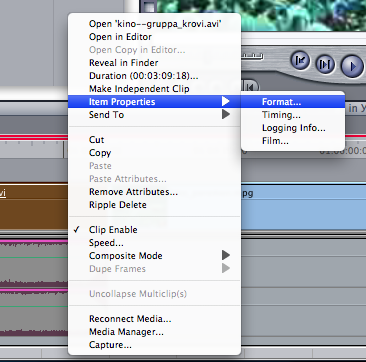
Task: Click the audio waveform track under the clip
Action: [34, 263]
